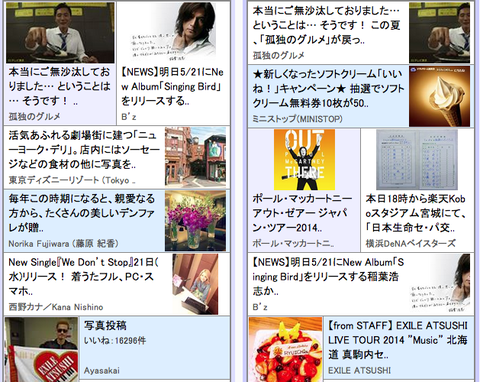Open right panel post 【NEWS】明日5/21 稲葉浩志
This screenshot has height=382, width=480.
(x=328, y=277)
